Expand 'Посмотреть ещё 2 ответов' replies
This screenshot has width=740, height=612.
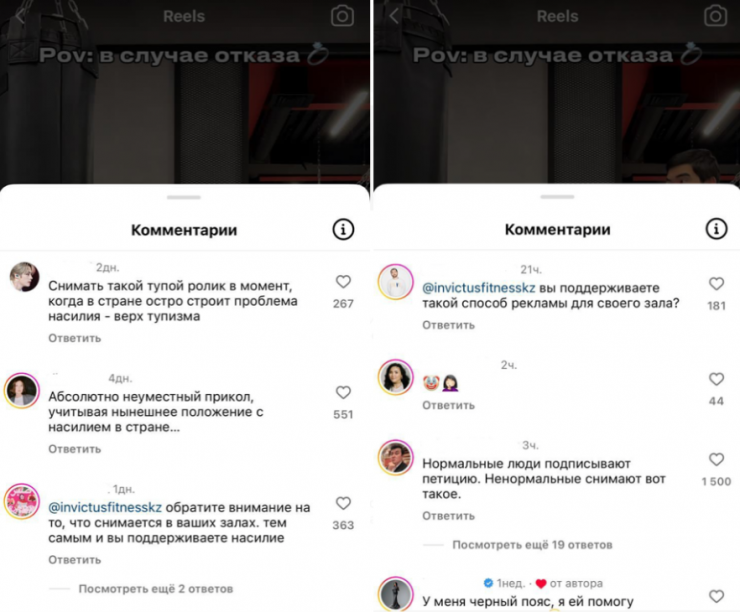[x=156, y=589]
